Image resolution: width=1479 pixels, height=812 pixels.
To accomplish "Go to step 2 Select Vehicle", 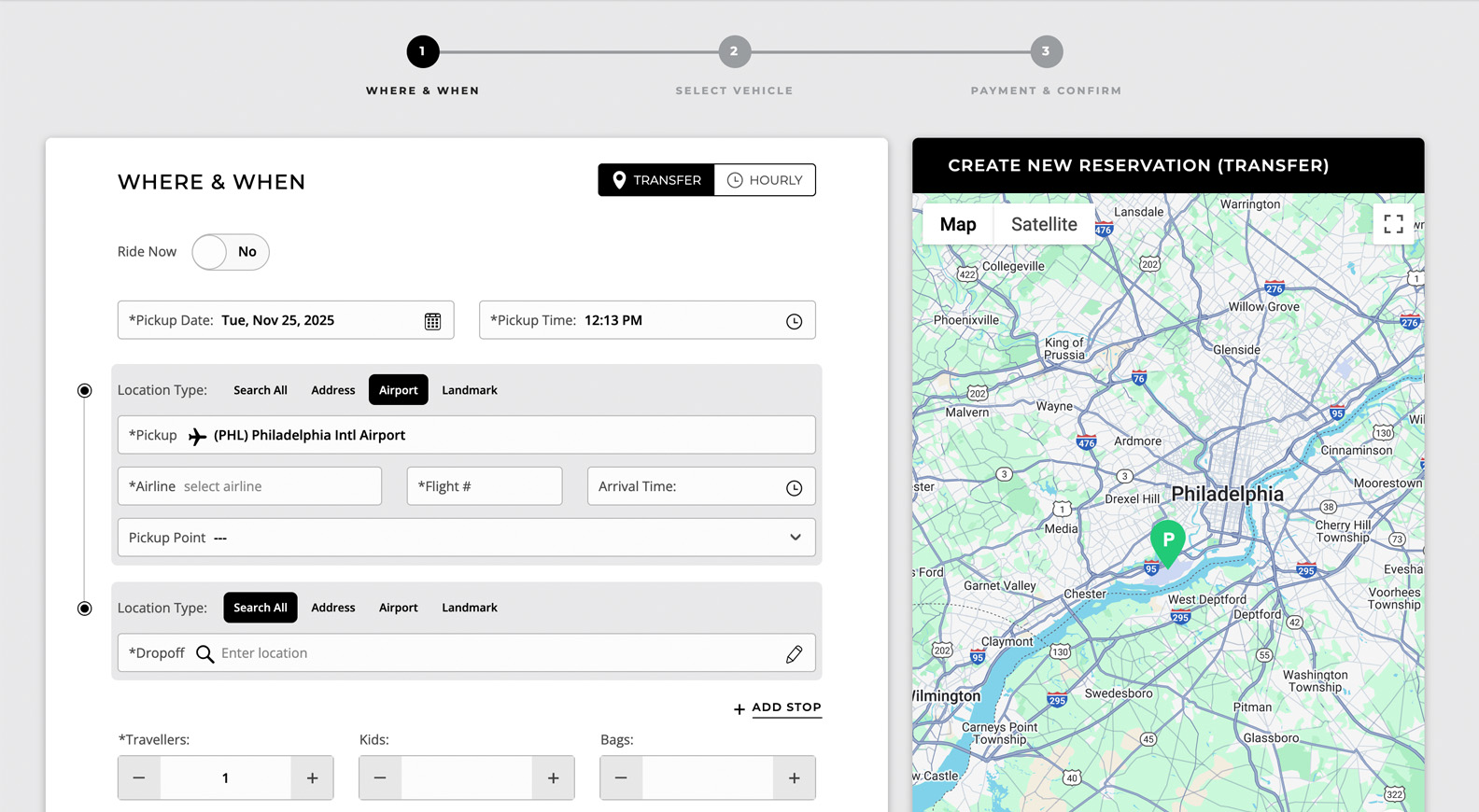I will (735, 52).
